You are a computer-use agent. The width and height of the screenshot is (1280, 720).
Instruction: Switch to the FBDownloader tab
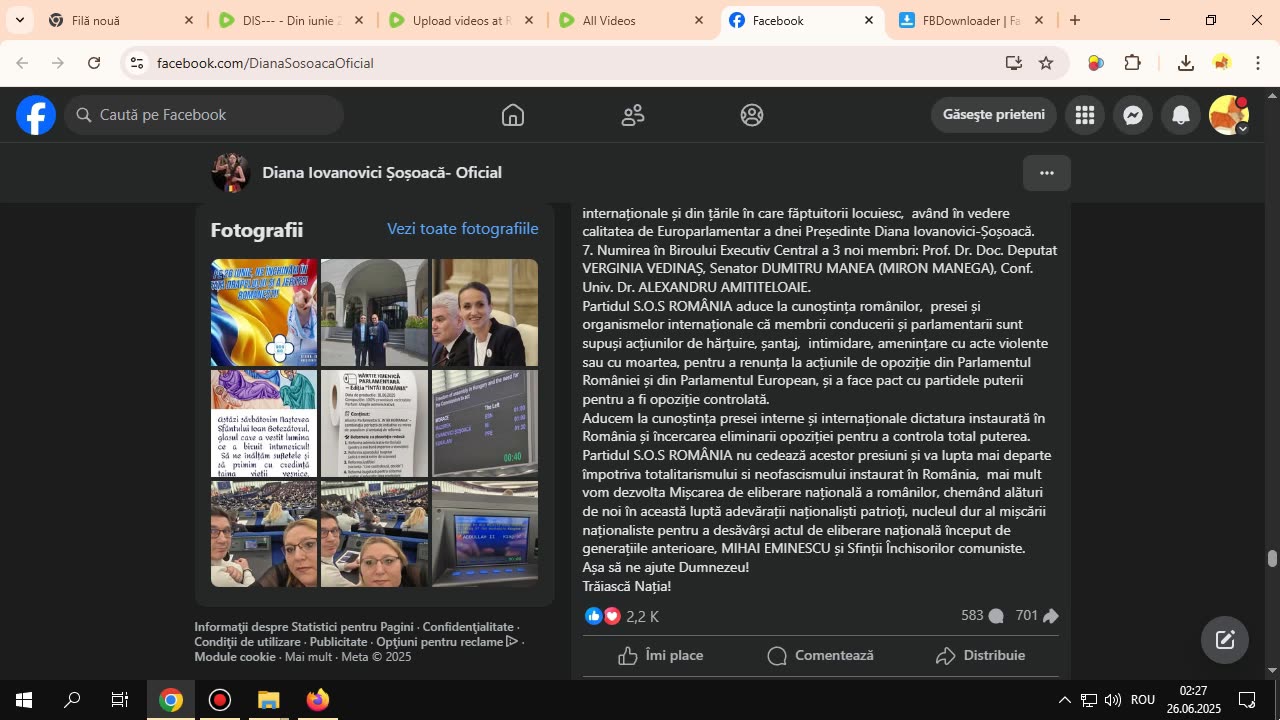[972, 20]
